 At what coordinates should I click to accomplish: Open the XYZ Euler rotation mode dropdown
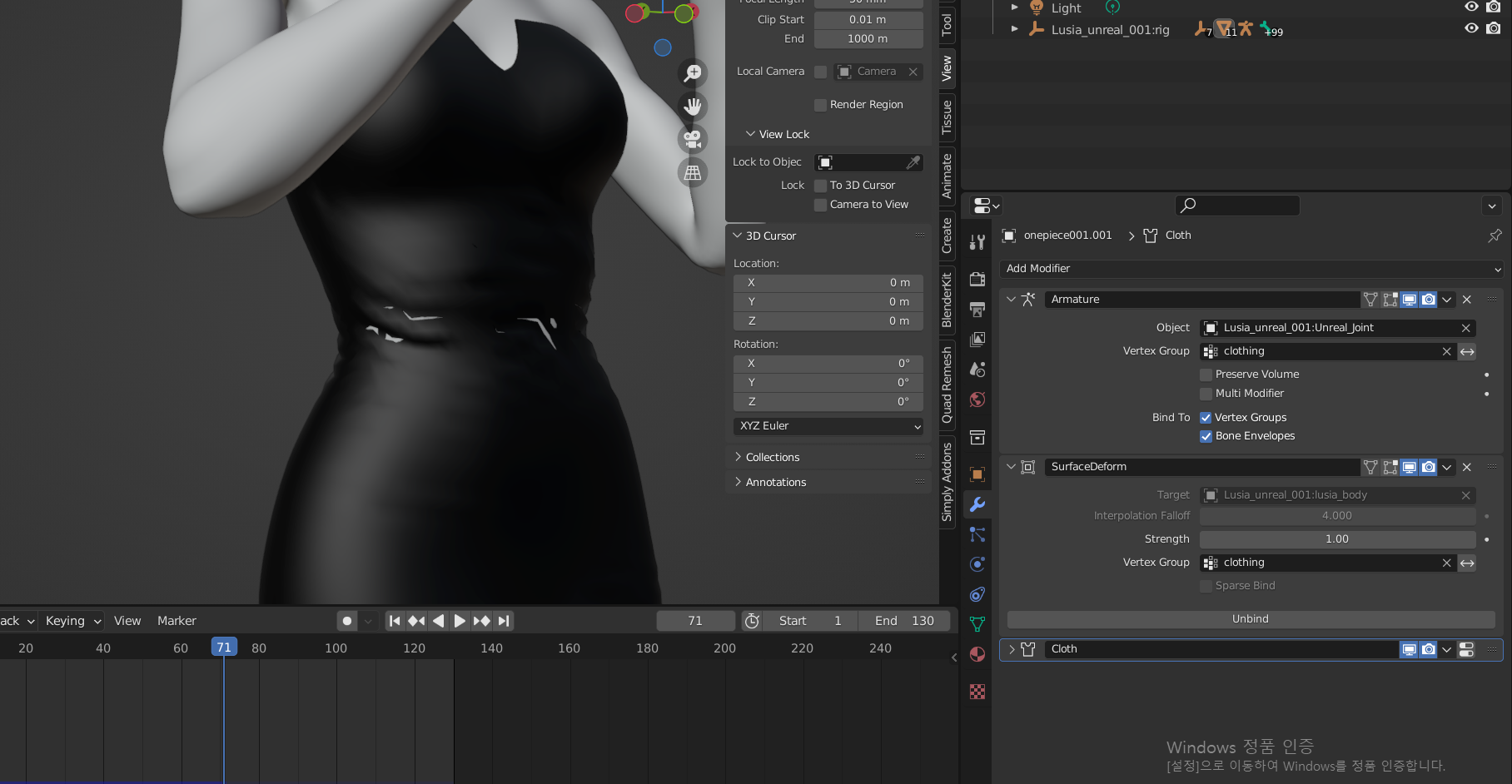tap(828, 426)
